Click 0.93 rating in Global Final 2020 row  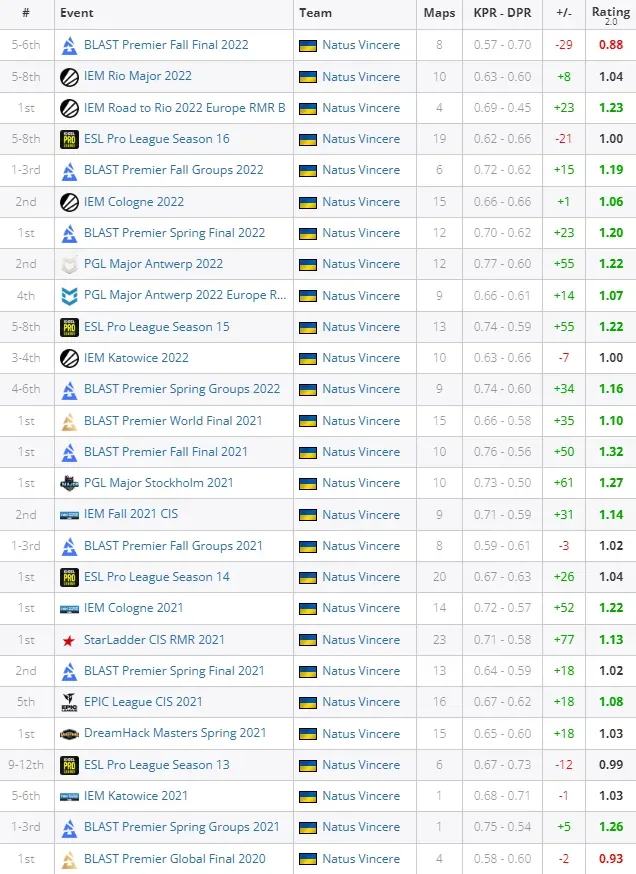(611, 859)
